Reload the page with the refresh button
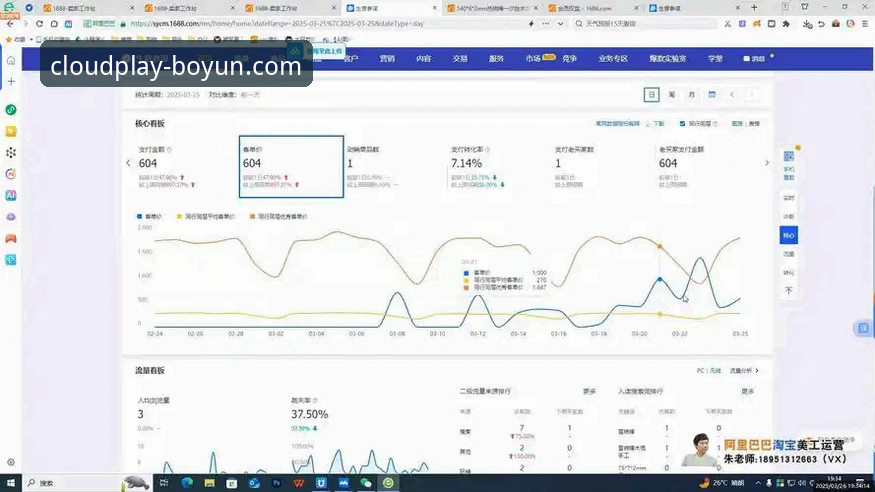 [x=39, y=24]
